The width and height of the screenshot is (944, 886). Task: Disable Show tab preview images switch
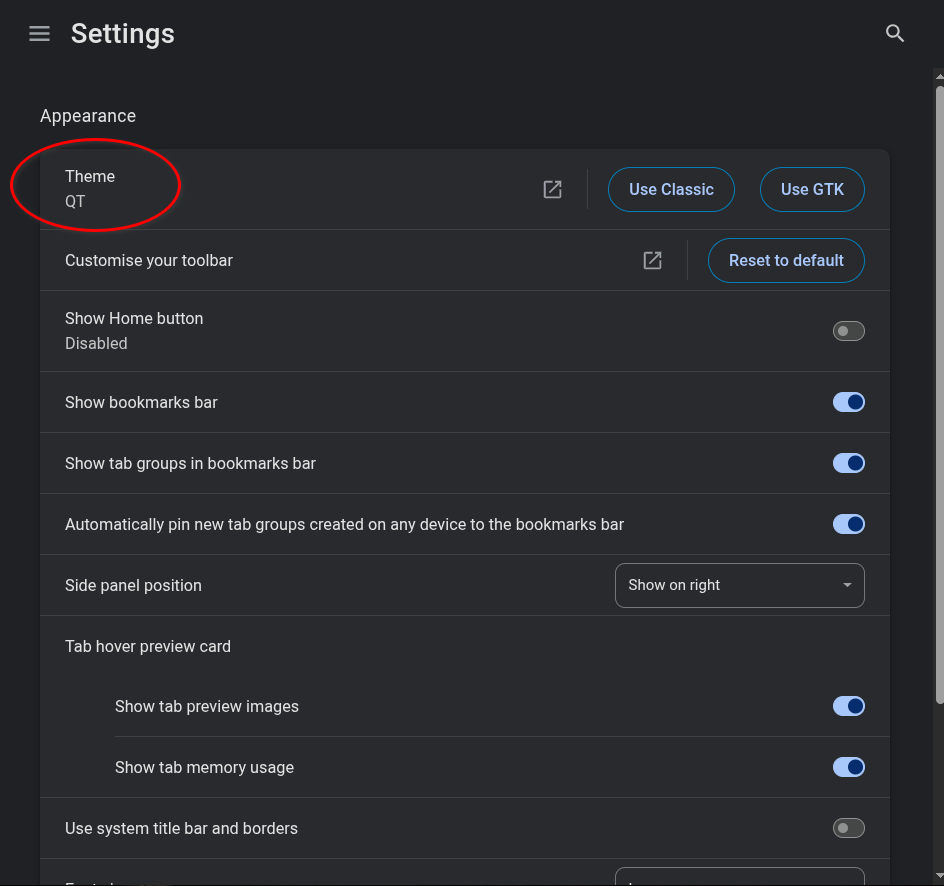click(848, 706)
